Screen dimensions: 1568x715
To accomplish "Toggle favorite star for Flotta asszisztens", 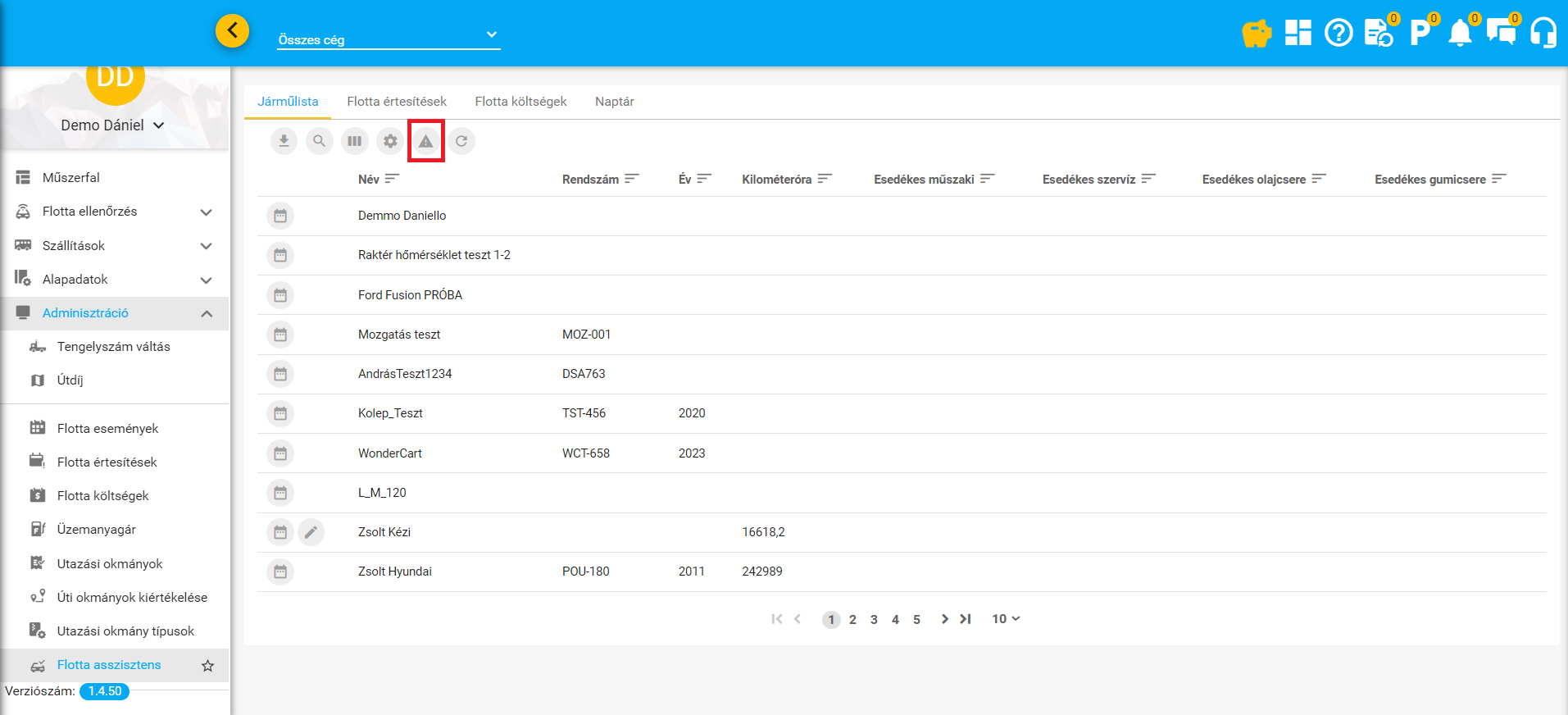I will tap(207, 666).
